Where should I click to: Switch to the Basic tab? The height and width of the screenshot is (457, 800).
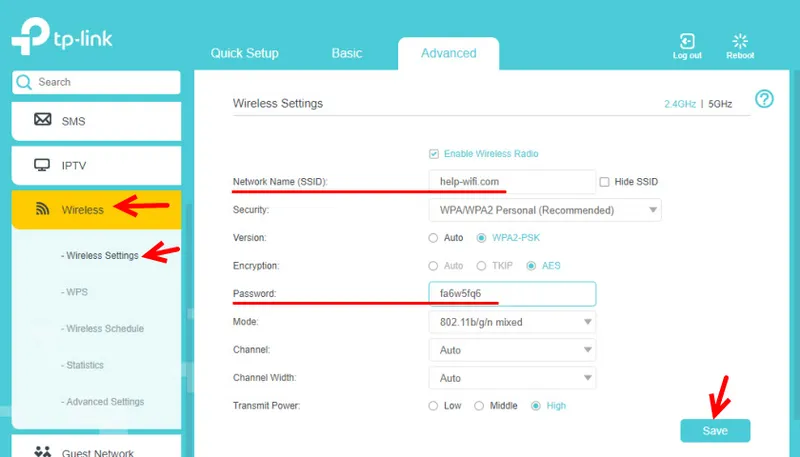tap(347, 53)
